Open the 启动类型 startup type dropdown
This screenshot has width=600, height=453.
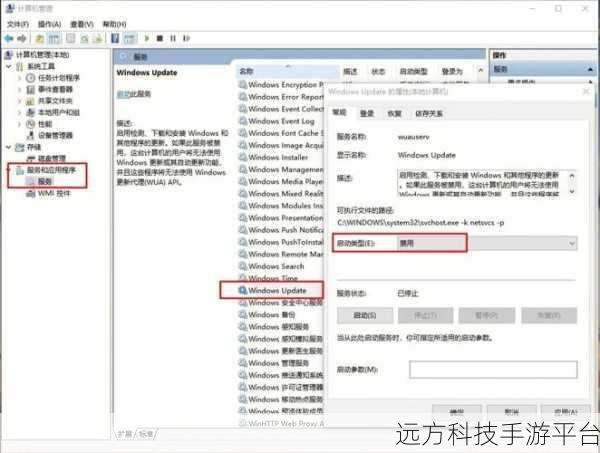(487, 243)
